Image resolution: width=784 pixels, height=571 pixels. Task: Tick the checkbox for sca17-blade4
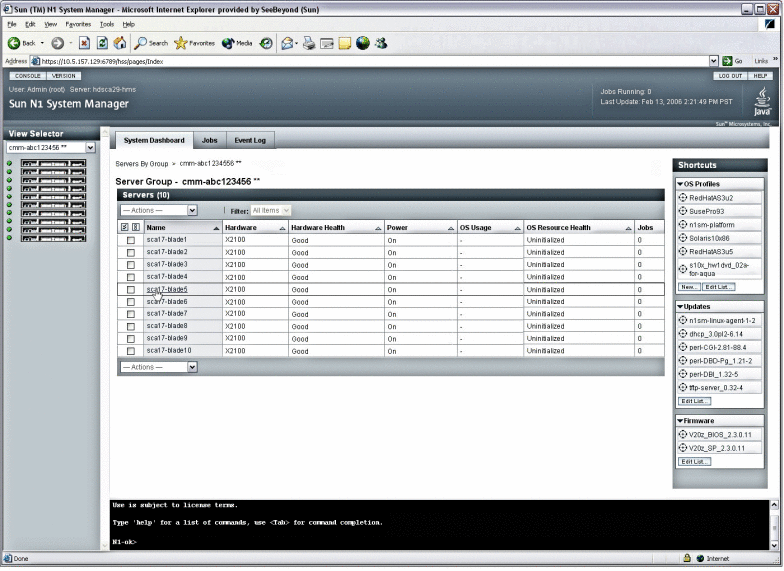click(131, 278)
